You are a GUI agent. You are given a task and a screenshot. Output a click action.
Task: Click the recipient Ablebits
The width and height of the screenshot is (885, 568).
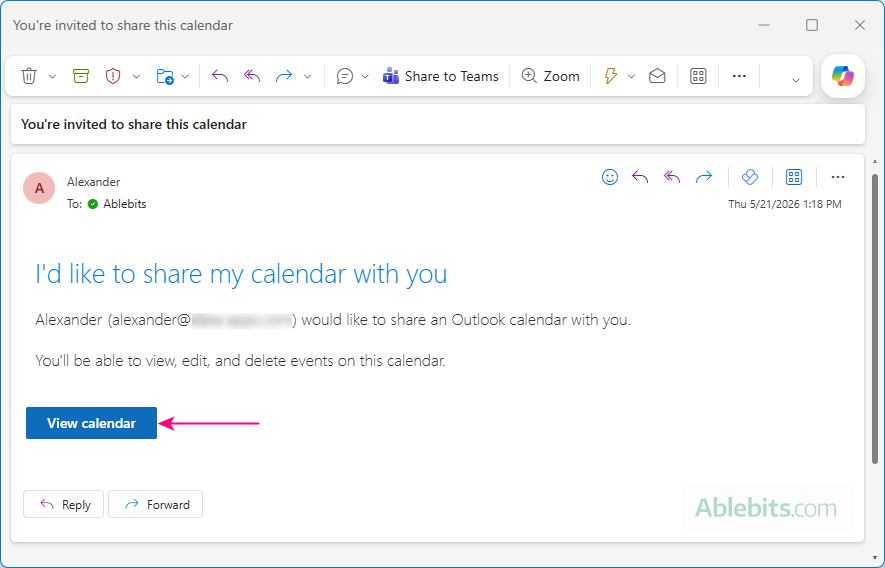(x=125, y=204)
